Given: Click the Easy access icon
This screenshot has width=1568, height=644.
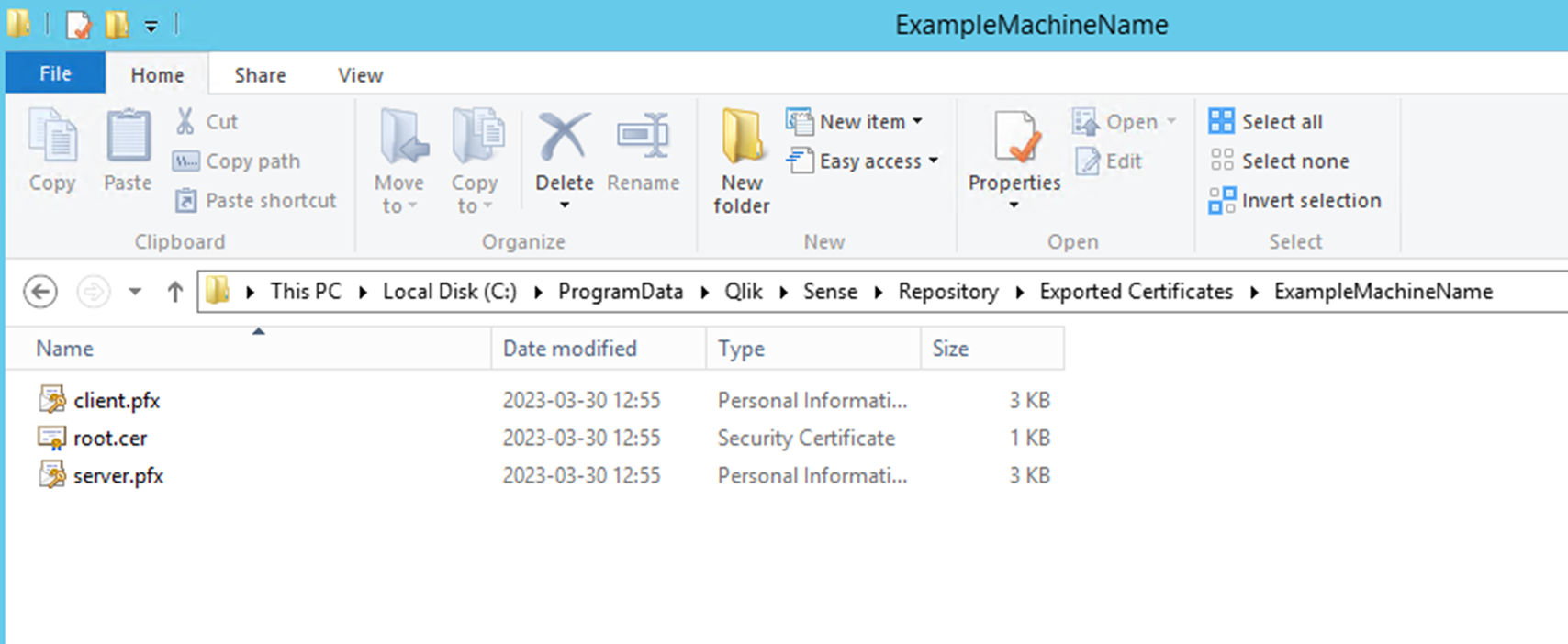Looking at the screenshot, I should pos(800,161).
